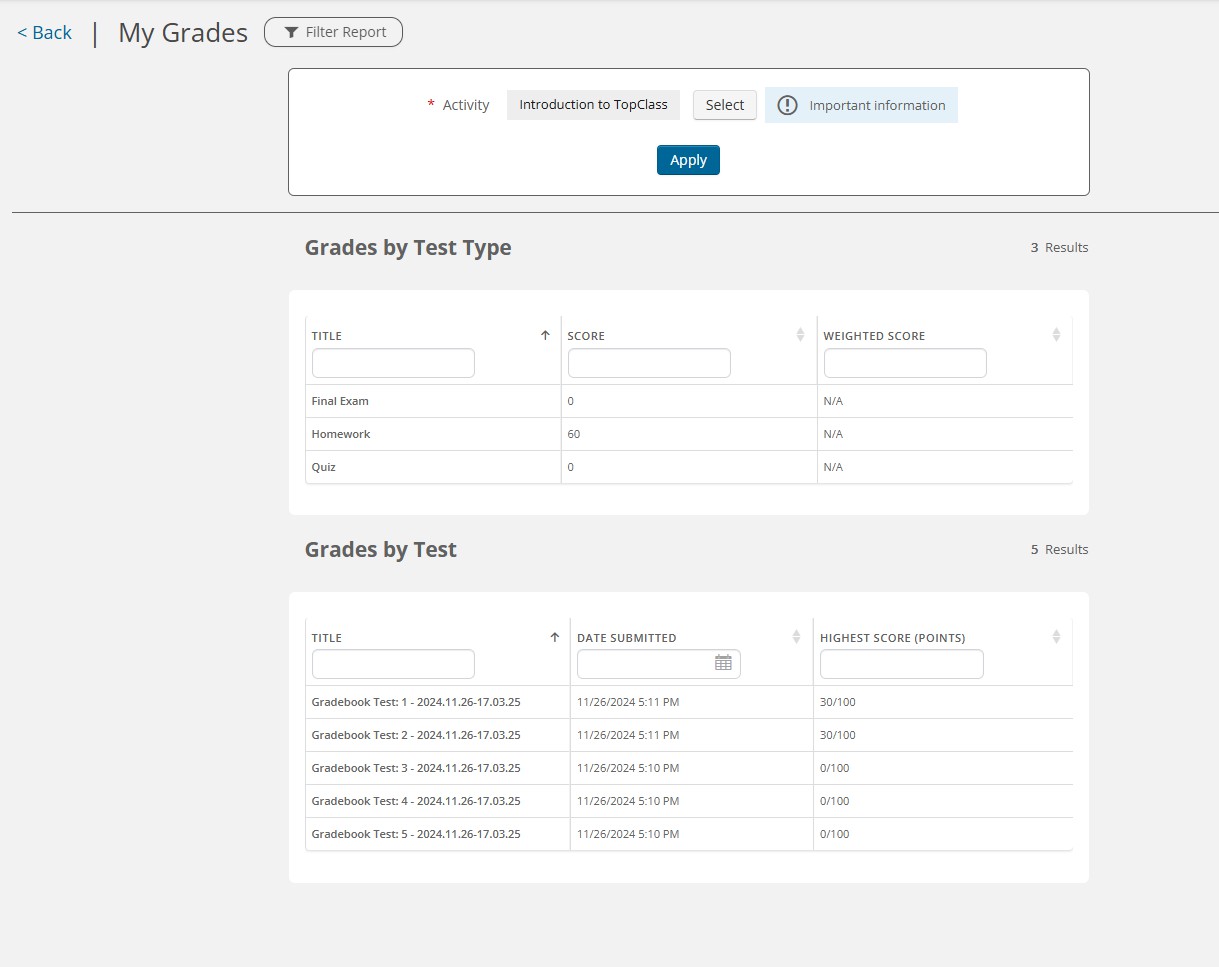Open Gradebook Test: 1 row

(416, 702)
